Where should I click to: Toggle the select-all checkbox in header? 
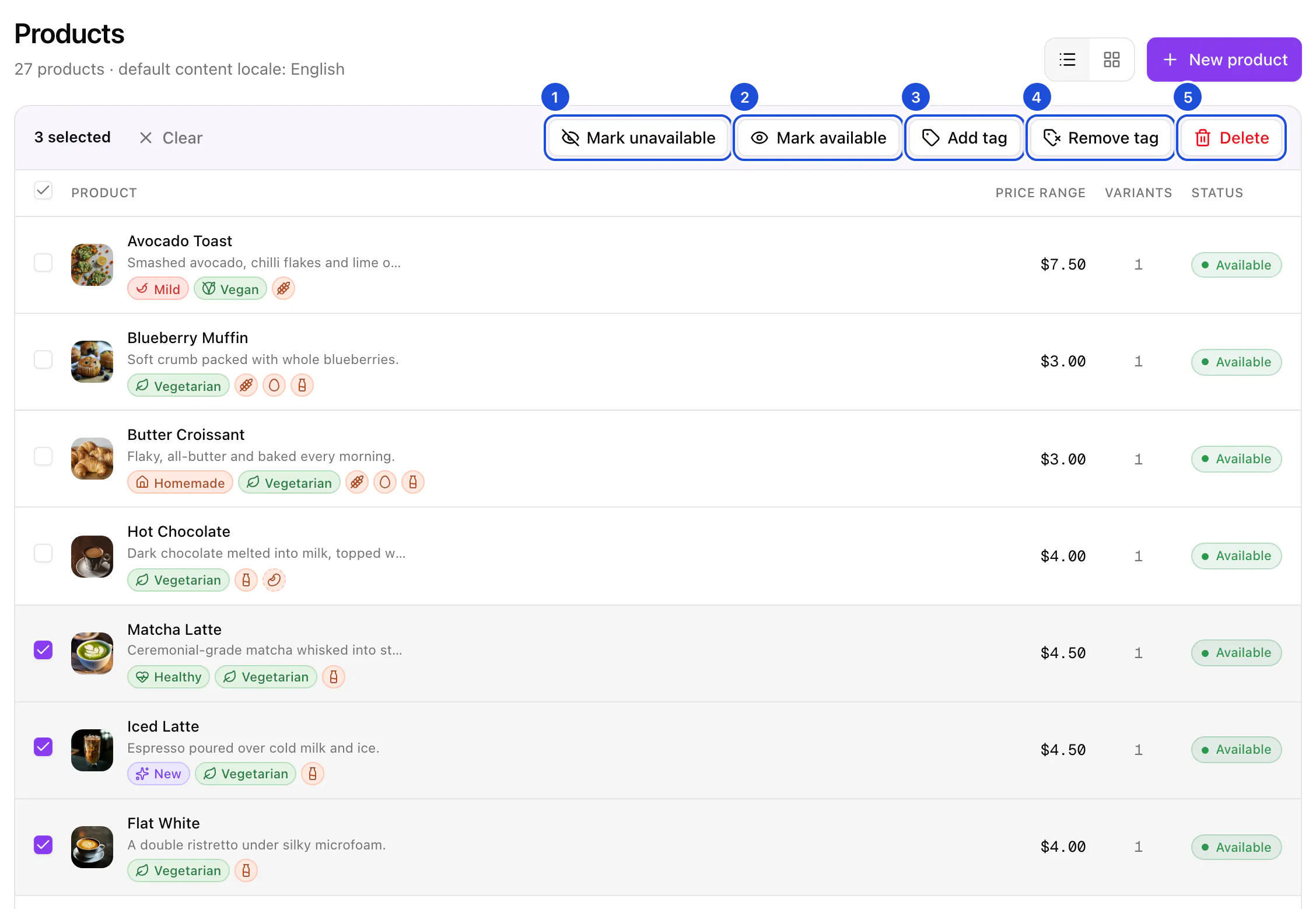point(43,191)
